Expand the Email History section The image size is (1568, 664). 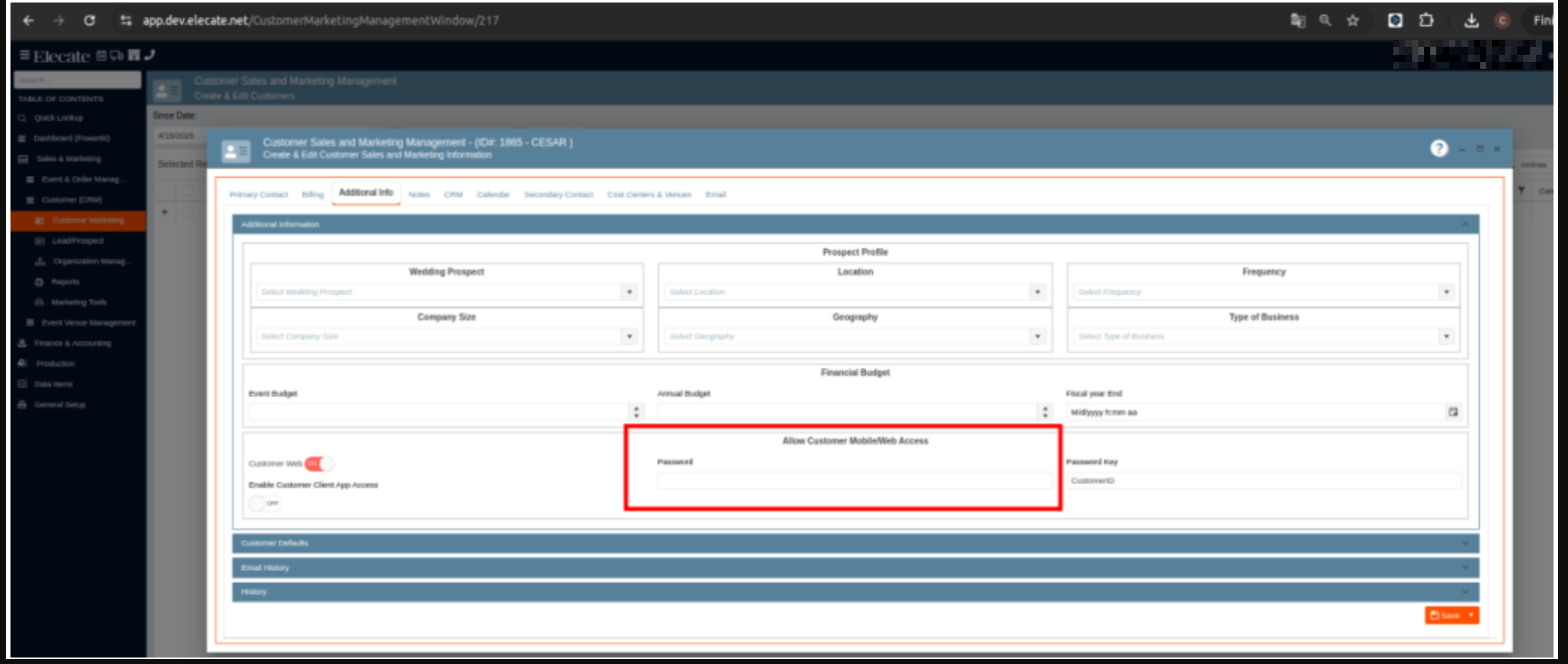[855, 568]
